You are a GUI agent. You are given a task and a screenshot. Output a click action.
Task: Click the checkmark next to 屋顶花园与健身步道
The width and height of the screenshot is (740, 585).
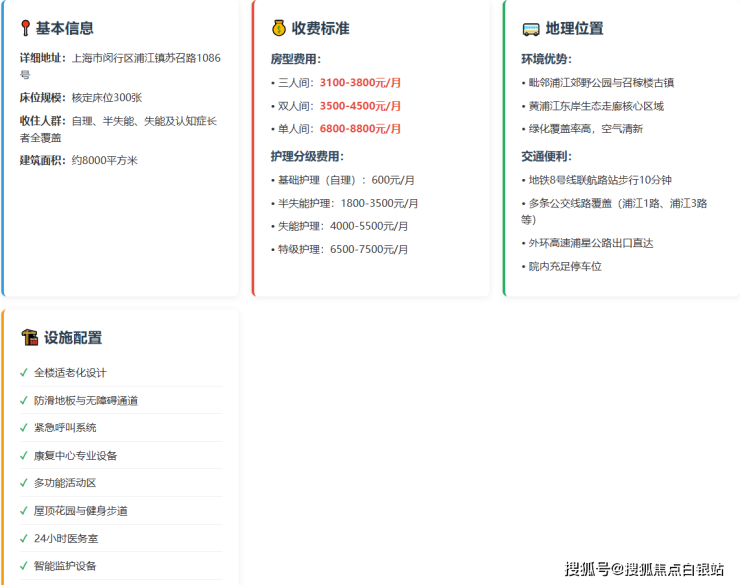click(x=24, y=510)
